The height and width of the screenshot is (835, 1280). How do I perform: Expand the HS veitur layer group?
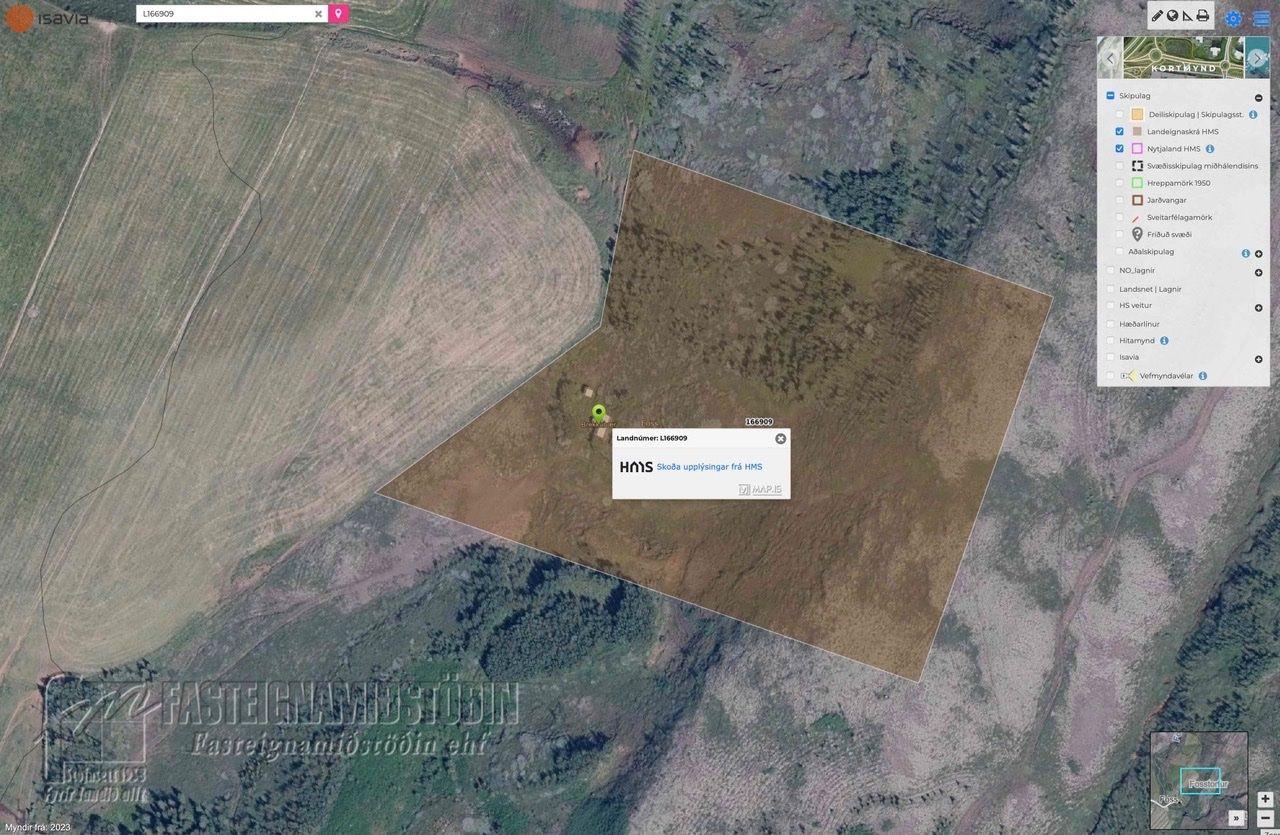1258,308
